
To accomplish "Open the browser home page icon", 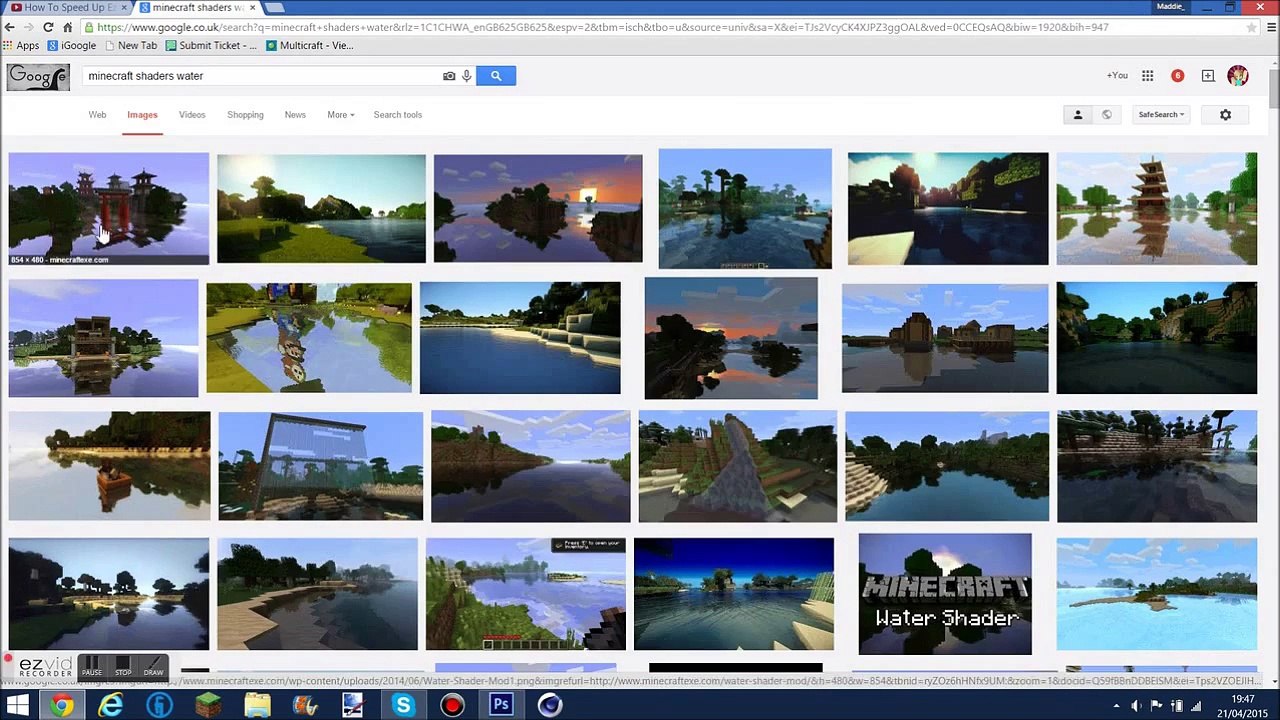I will (68, 27).
